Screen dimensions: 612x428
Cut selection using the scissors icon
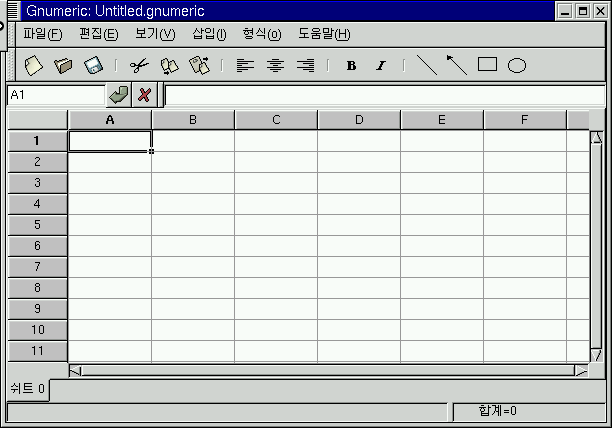139,65
